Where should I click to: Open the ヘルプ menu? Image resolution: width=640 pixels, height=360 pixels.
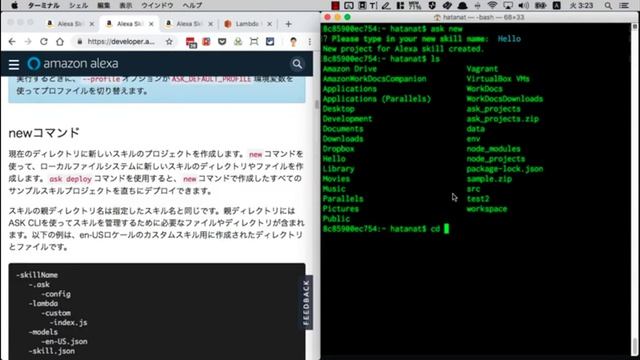pyautogui.click(x=192, y=5)
